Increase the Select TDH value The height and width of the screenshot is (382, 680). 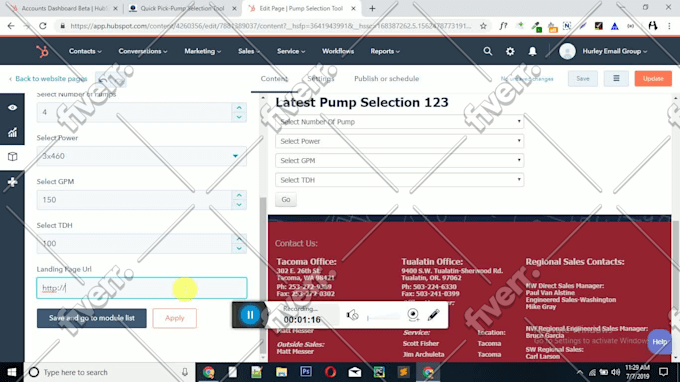pos(239,239)
